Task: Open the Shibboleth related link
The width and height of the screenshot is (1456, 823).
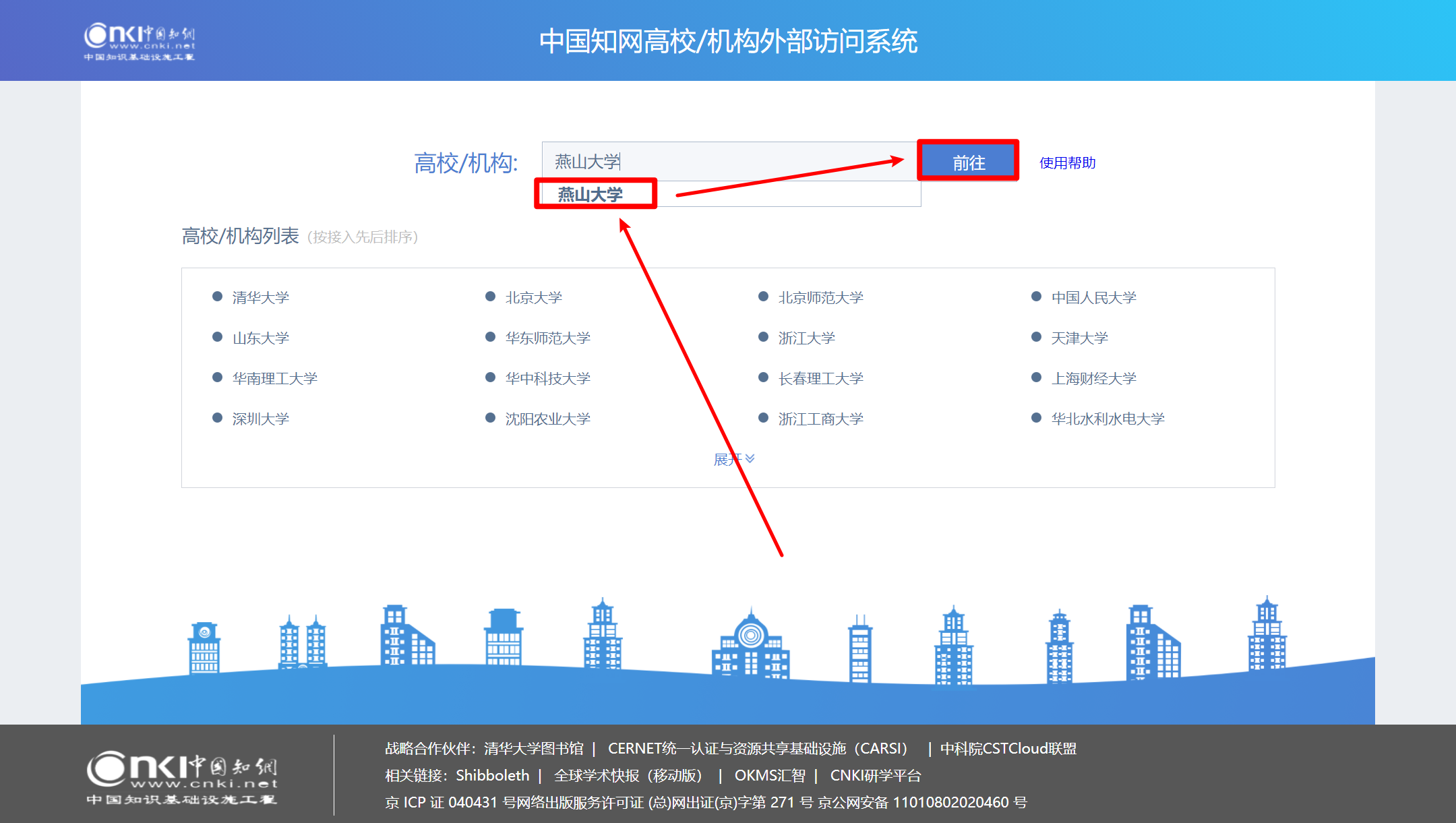Action: [x=491, y=775]
